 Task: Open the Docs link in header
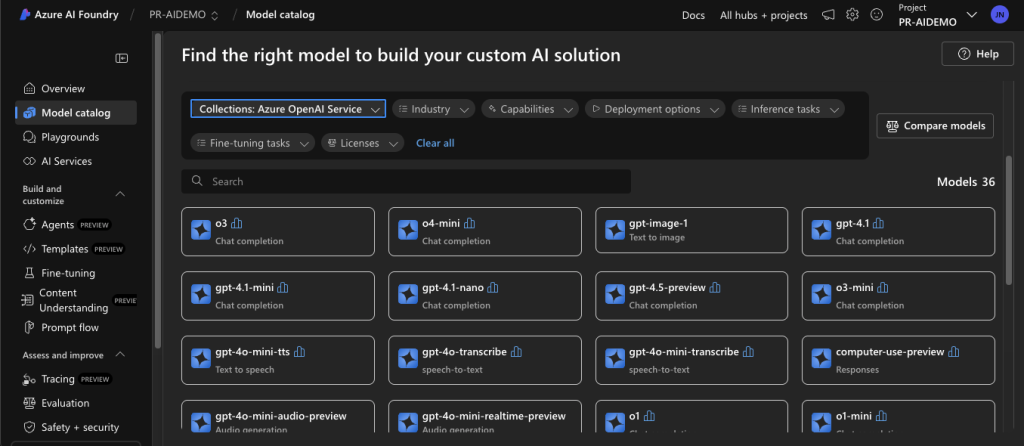694,15
